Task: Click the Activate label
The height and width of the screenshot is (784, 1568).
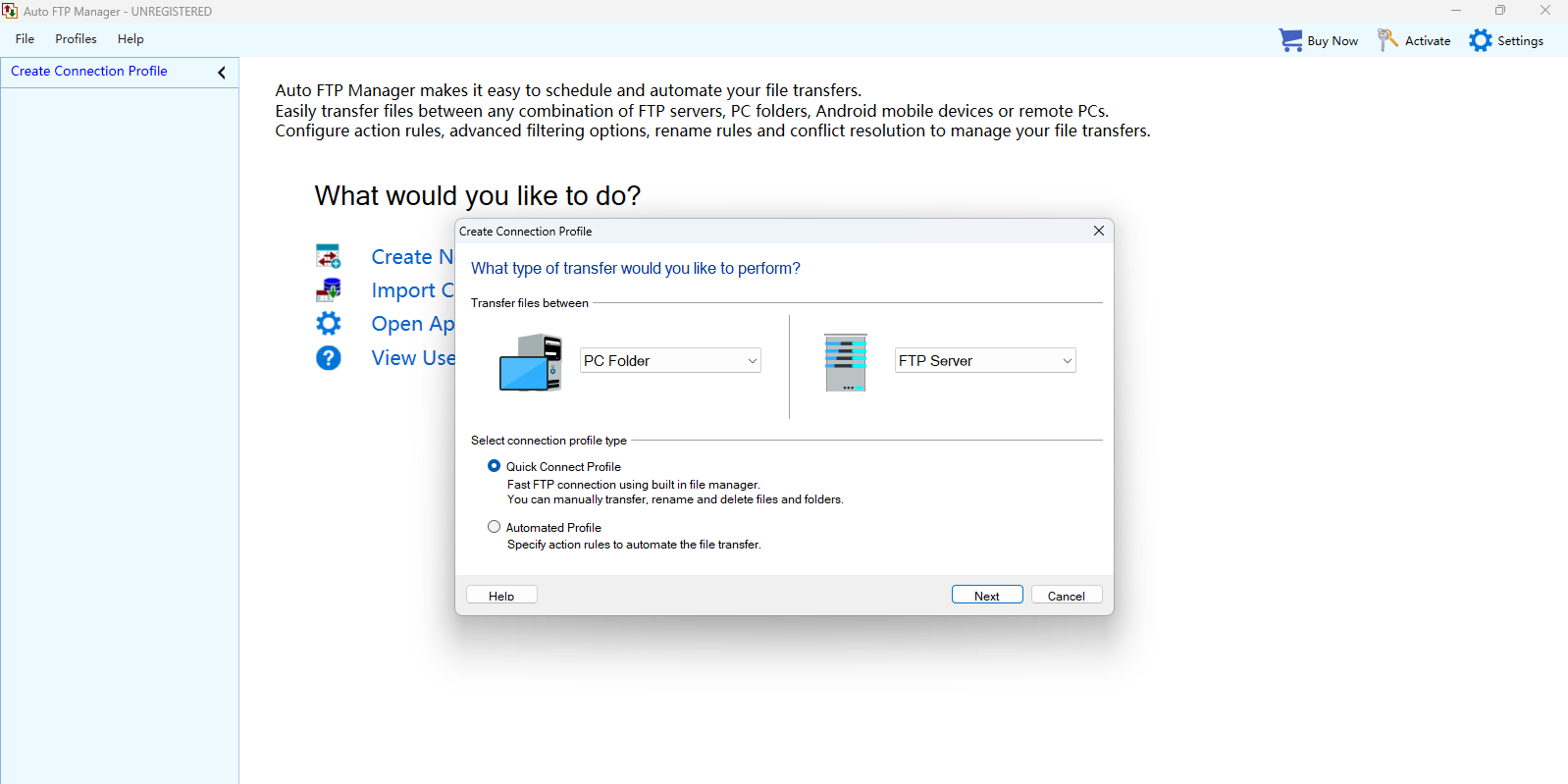Action: pos(1428,41)
